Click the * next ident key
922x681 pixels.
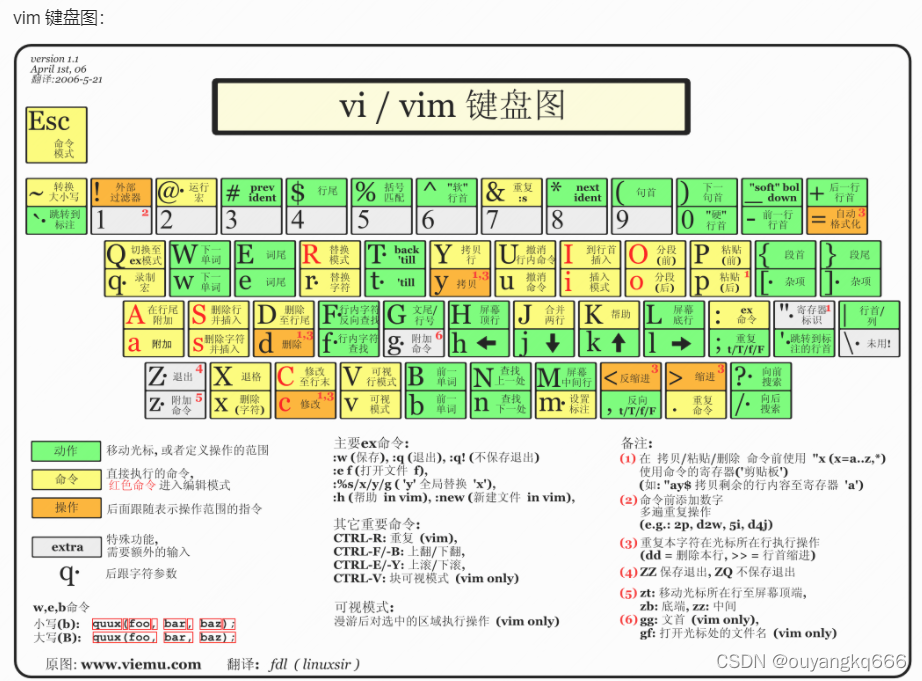point(577,192)
